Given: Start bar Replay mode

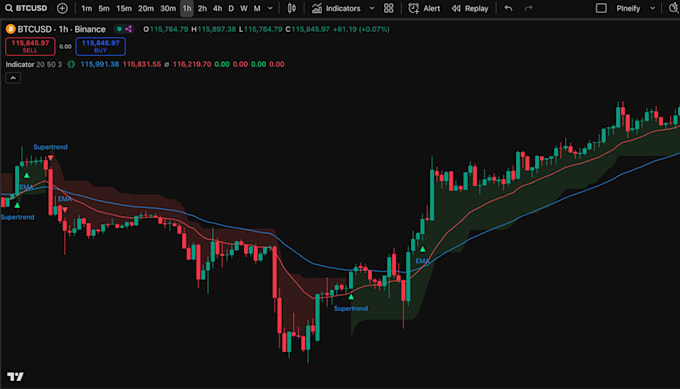Looking at the screenshot, I should [470, 8].
